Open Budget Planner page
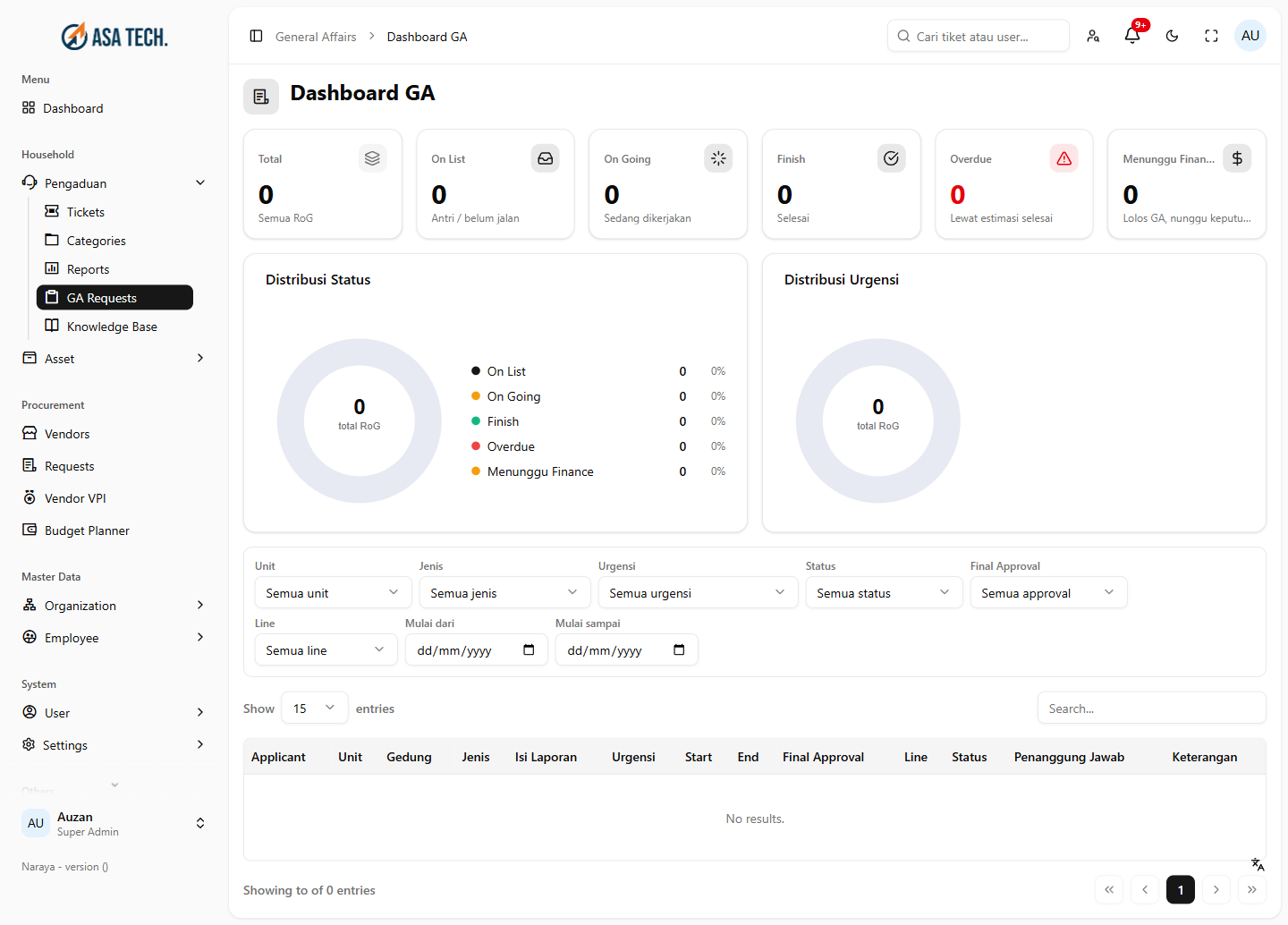This screenshot has width=1288, height=925. click(114, 530)
